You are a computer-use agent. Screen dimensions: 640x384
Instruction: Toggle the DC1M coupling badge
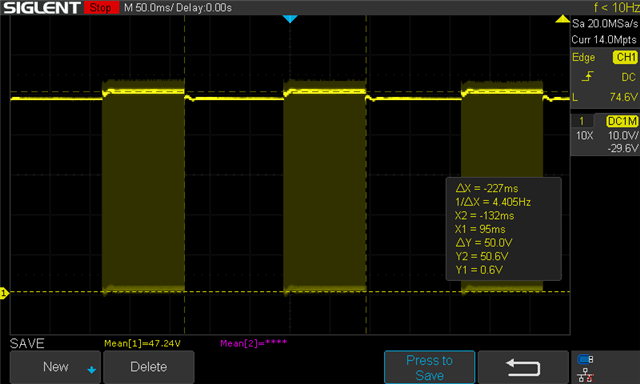click(622, 121)
